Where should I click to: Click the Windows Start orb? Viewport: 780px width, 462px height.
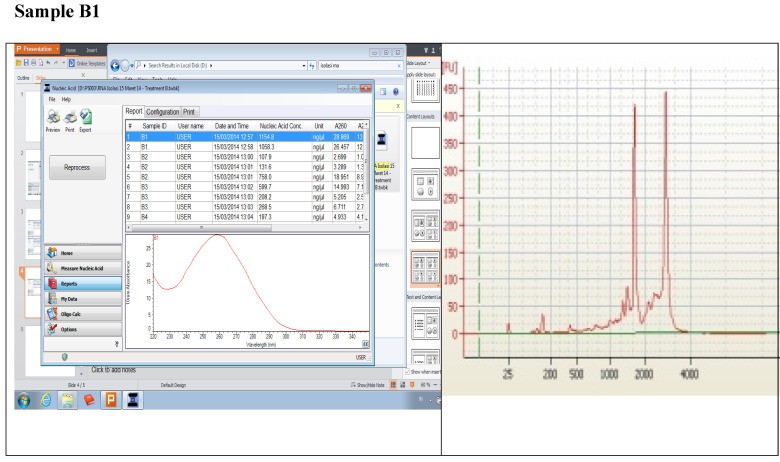tap(23, 400)
